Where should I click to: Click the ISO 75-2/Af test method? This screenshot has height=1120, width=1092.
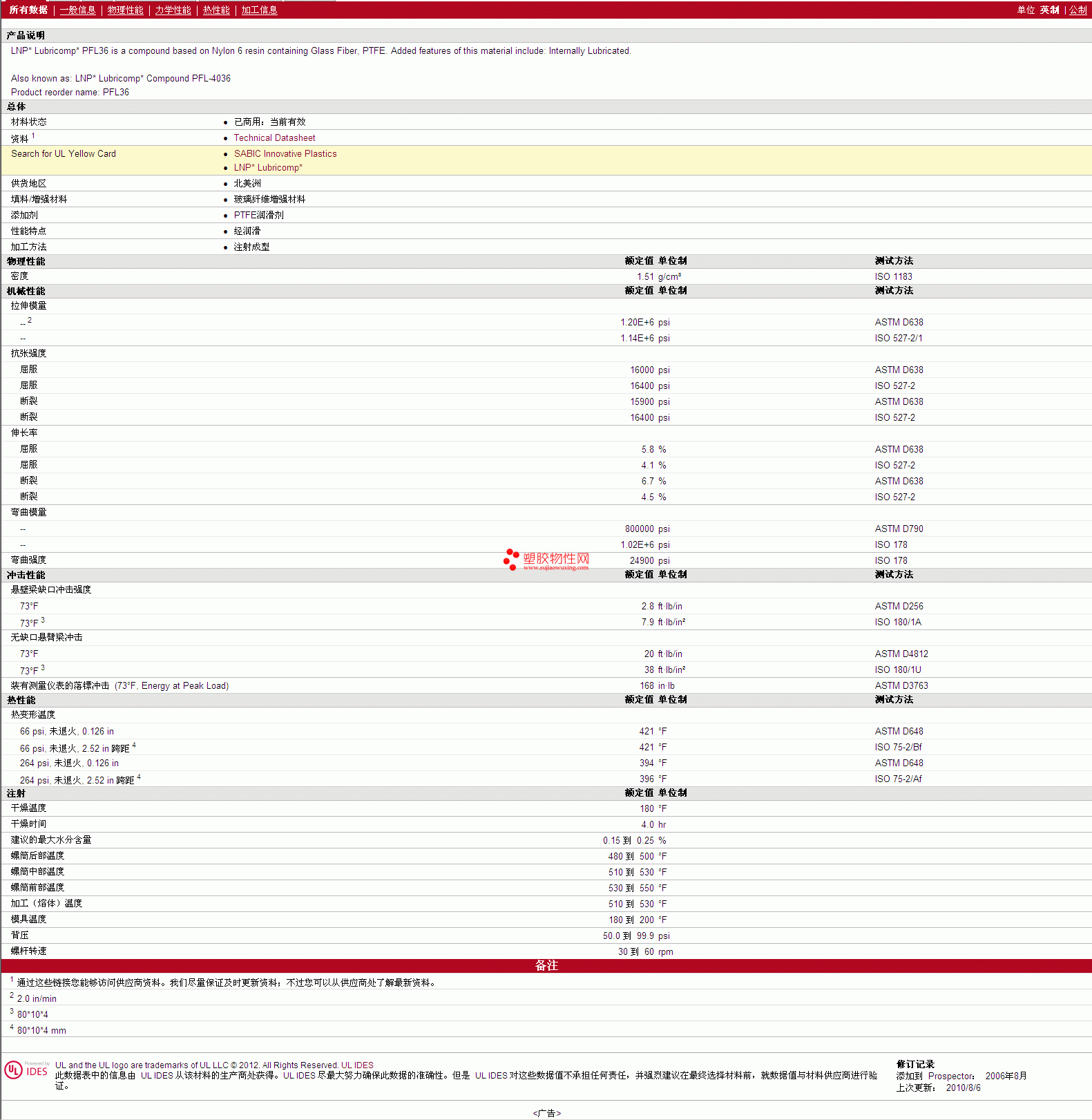tap(898, 779)
